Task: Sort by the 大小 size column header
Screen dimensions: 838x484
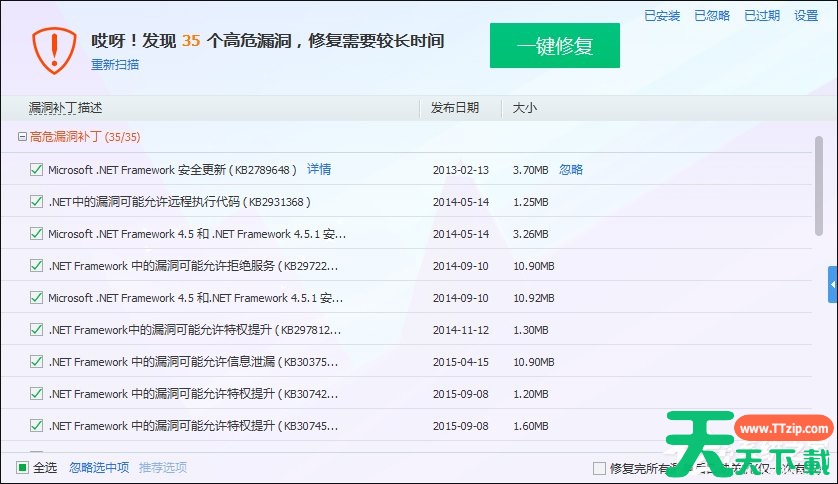Action: pyautogui.click(x=525, y=108)
